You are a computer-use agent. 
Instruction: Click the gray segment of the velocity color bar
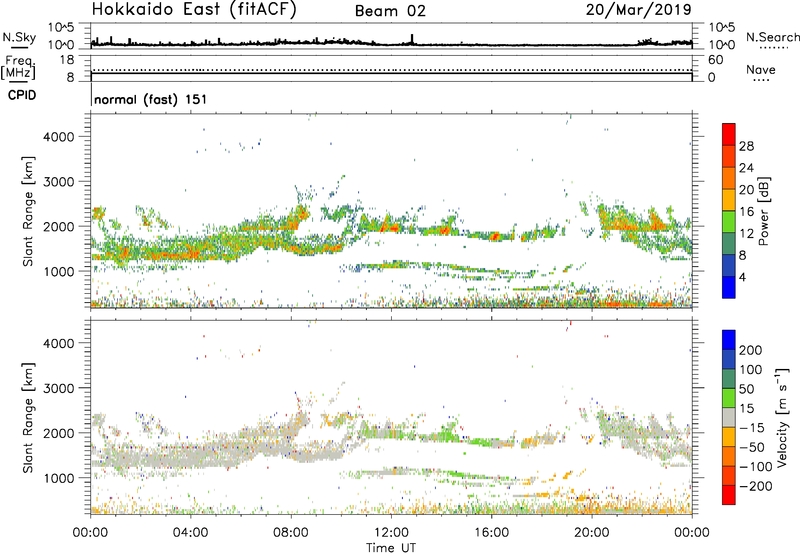coord(729,417)
